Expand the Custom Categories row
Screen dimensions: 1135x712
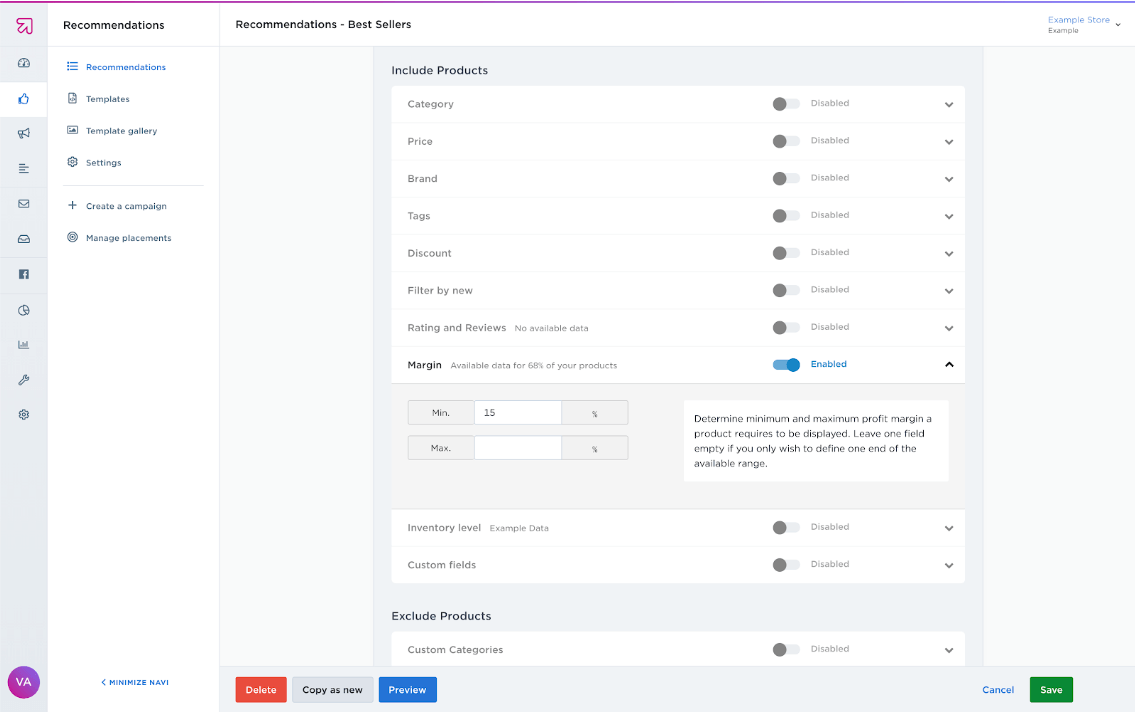tap(949, 650)
